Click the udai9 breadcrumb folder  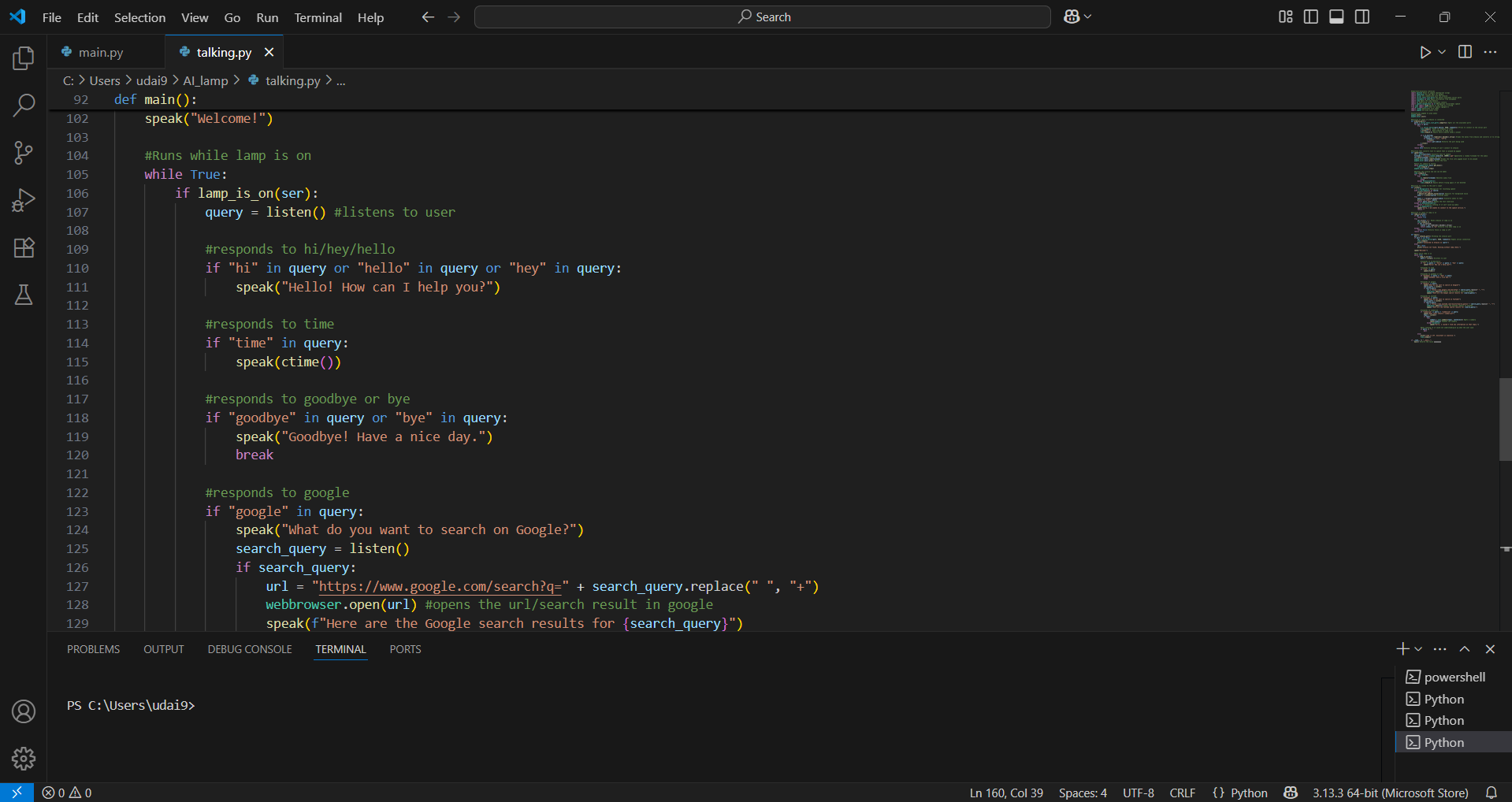click(151, 80)
